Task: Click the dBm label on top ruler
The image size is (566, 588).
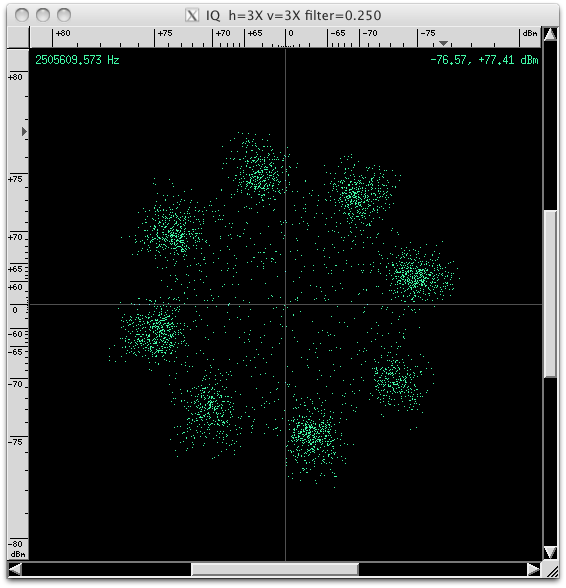Action: pos(530,33)
